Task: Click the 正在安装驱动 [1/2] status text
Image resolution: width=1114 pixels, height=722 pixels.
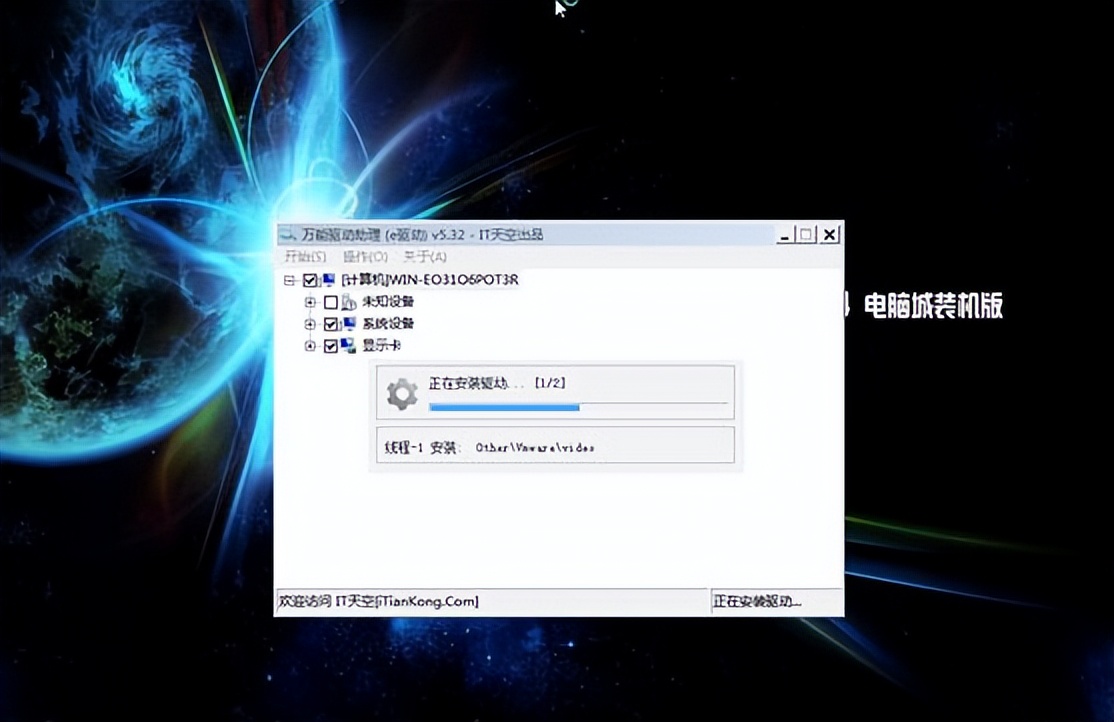Action: (497, 383)
